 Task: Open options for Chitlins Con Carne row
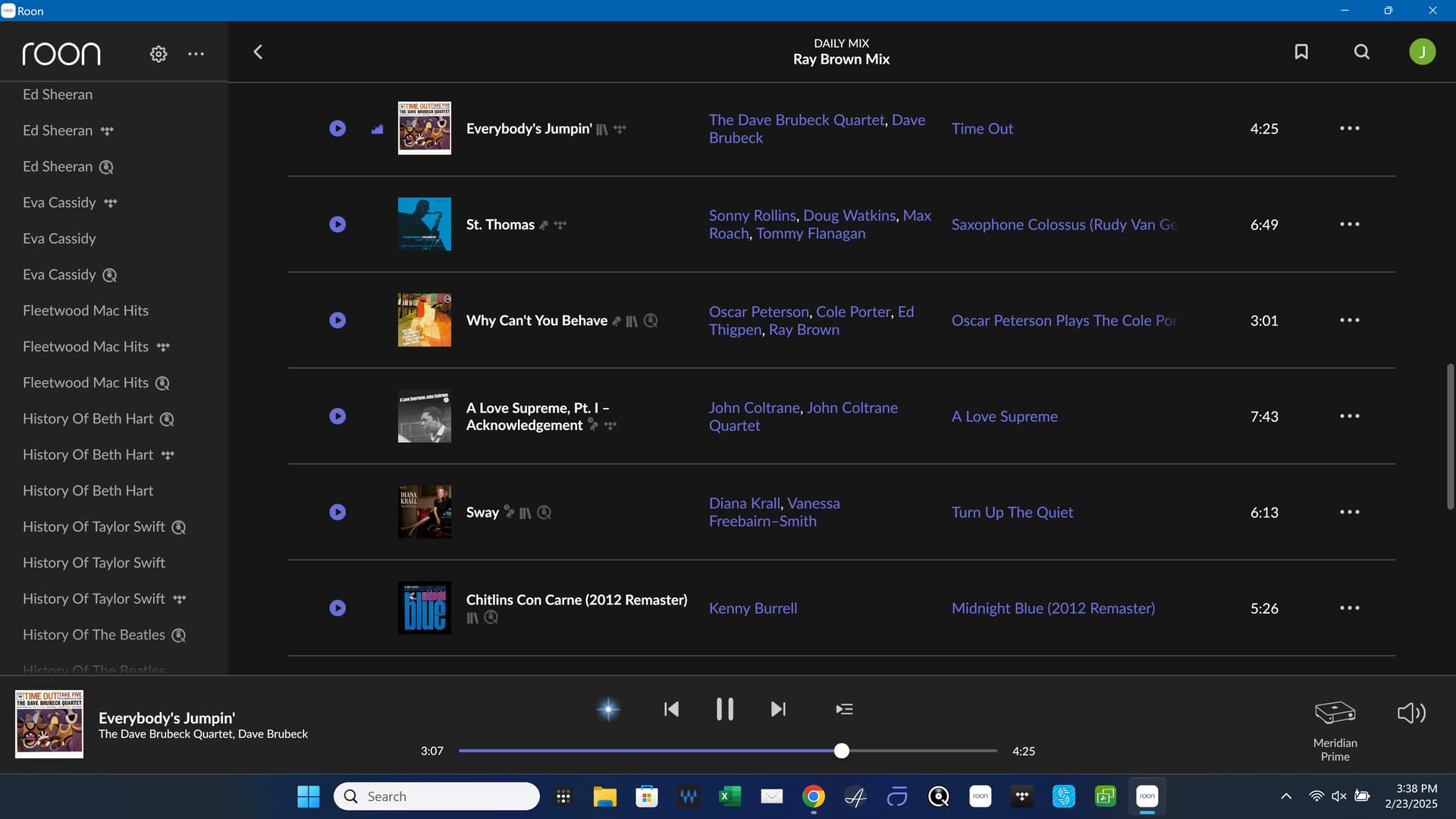[1349, 608]
